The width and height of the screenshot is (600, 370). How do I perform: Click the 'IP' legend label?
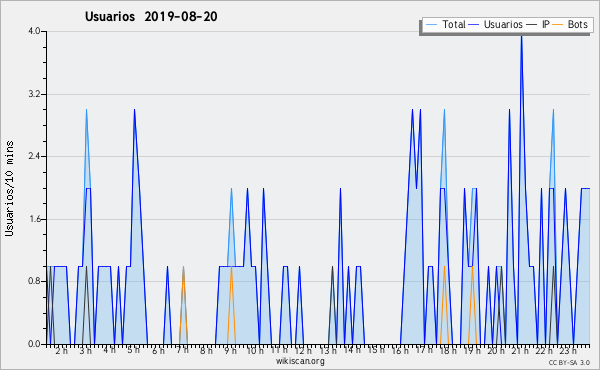coord(546,24)
